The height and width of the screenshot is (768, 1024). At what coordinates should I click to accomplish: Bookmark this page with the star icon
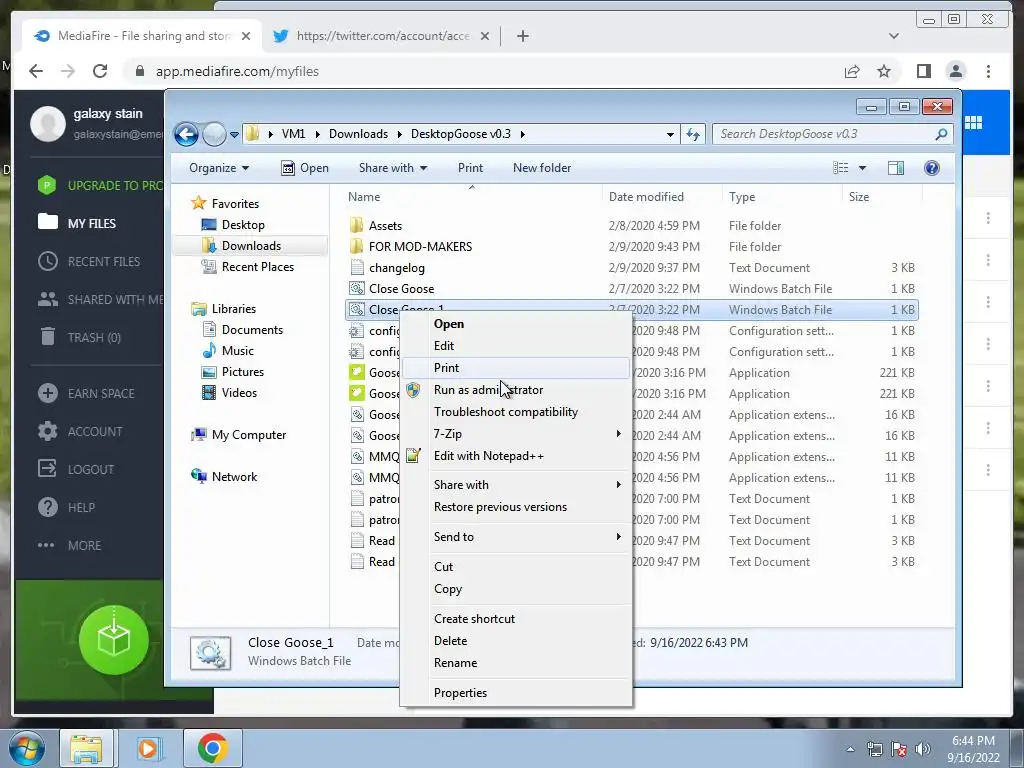click(884, 71)
